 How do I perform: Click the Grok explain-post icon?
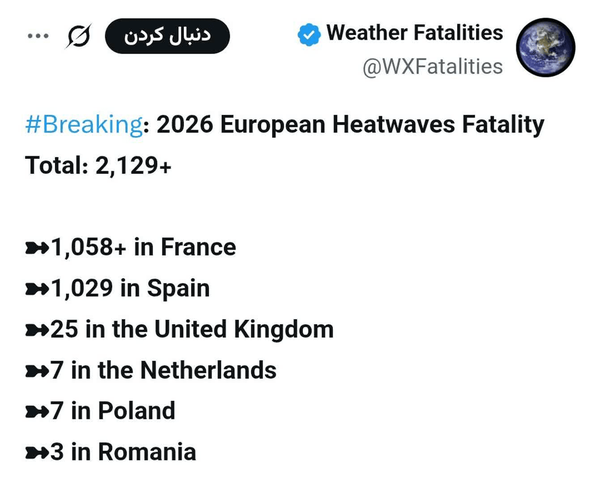[79, 36]
